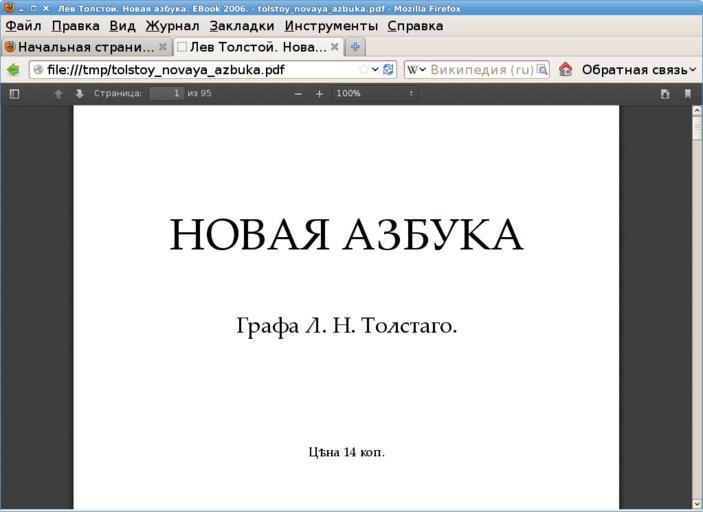The height and width of the screenshot is (512, 703).
Task: Open the Wikipedia search engine dropdown
Action: pos(416,70)
